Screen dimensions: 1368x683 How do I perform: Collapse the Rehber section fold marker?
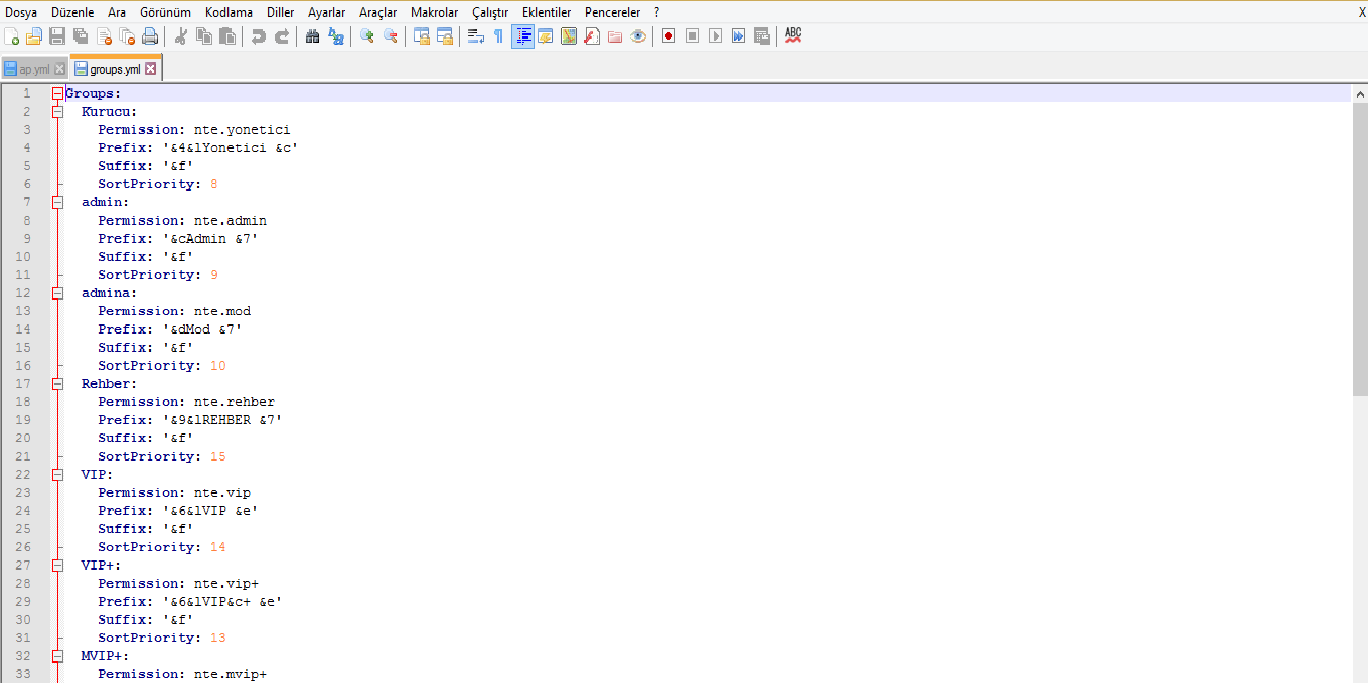(57, 384)
